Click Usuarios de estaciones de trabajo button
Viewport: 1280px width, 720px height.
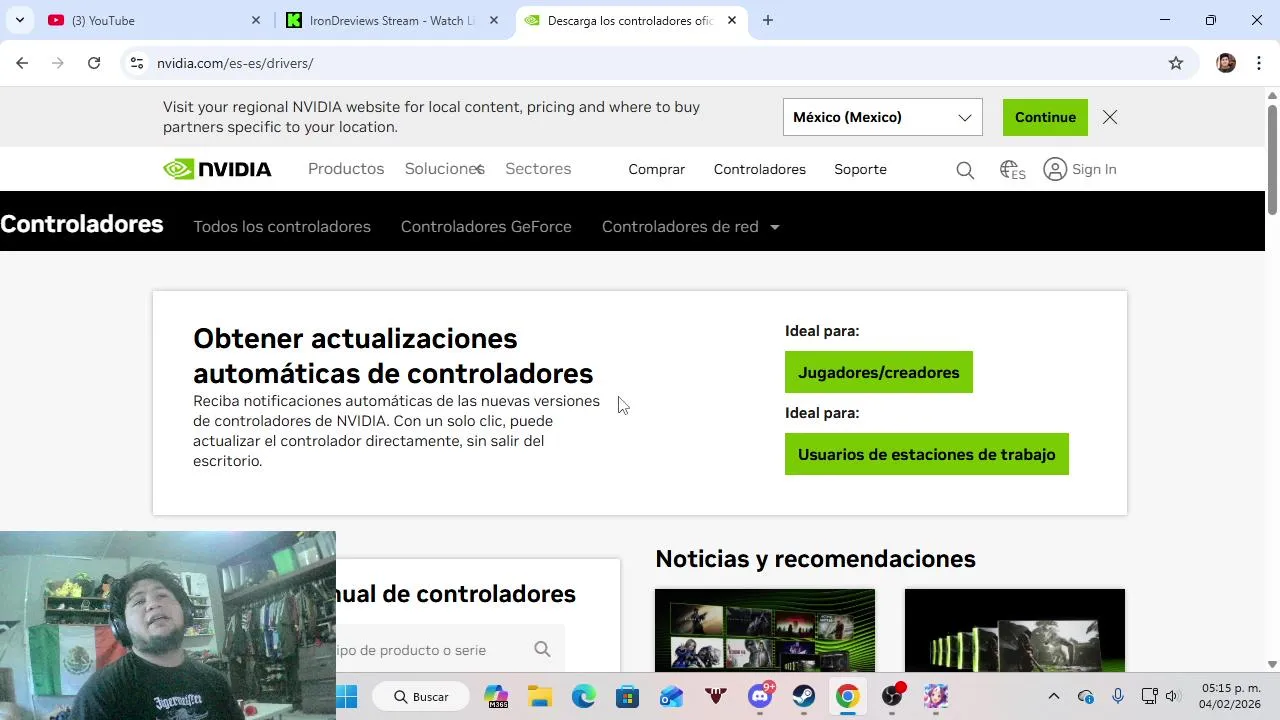(927, 454)
